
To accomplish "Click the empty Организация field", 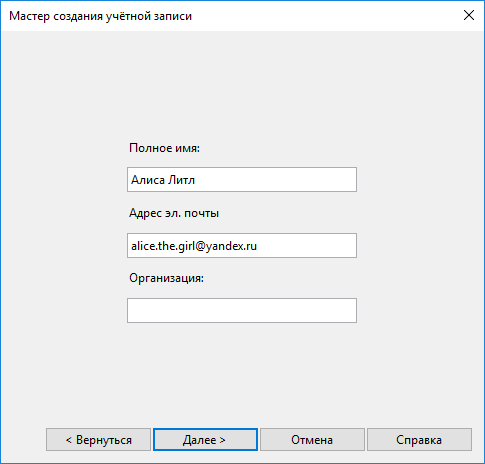I will click(x=242, y=311).
